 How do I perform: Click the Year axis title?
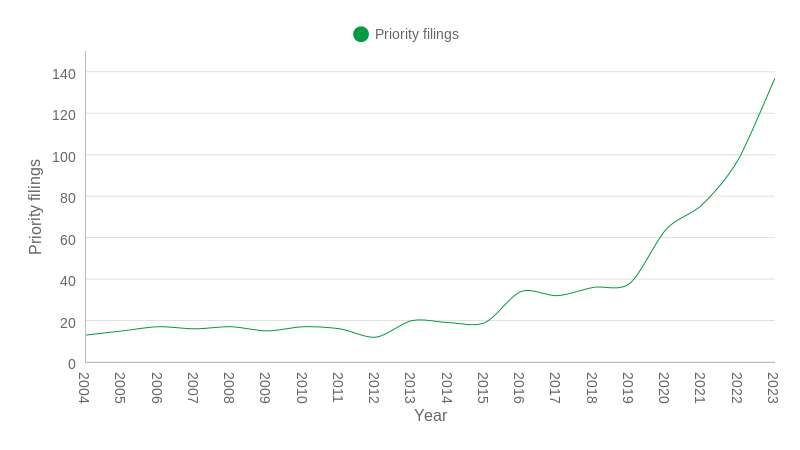coord(430,415)
